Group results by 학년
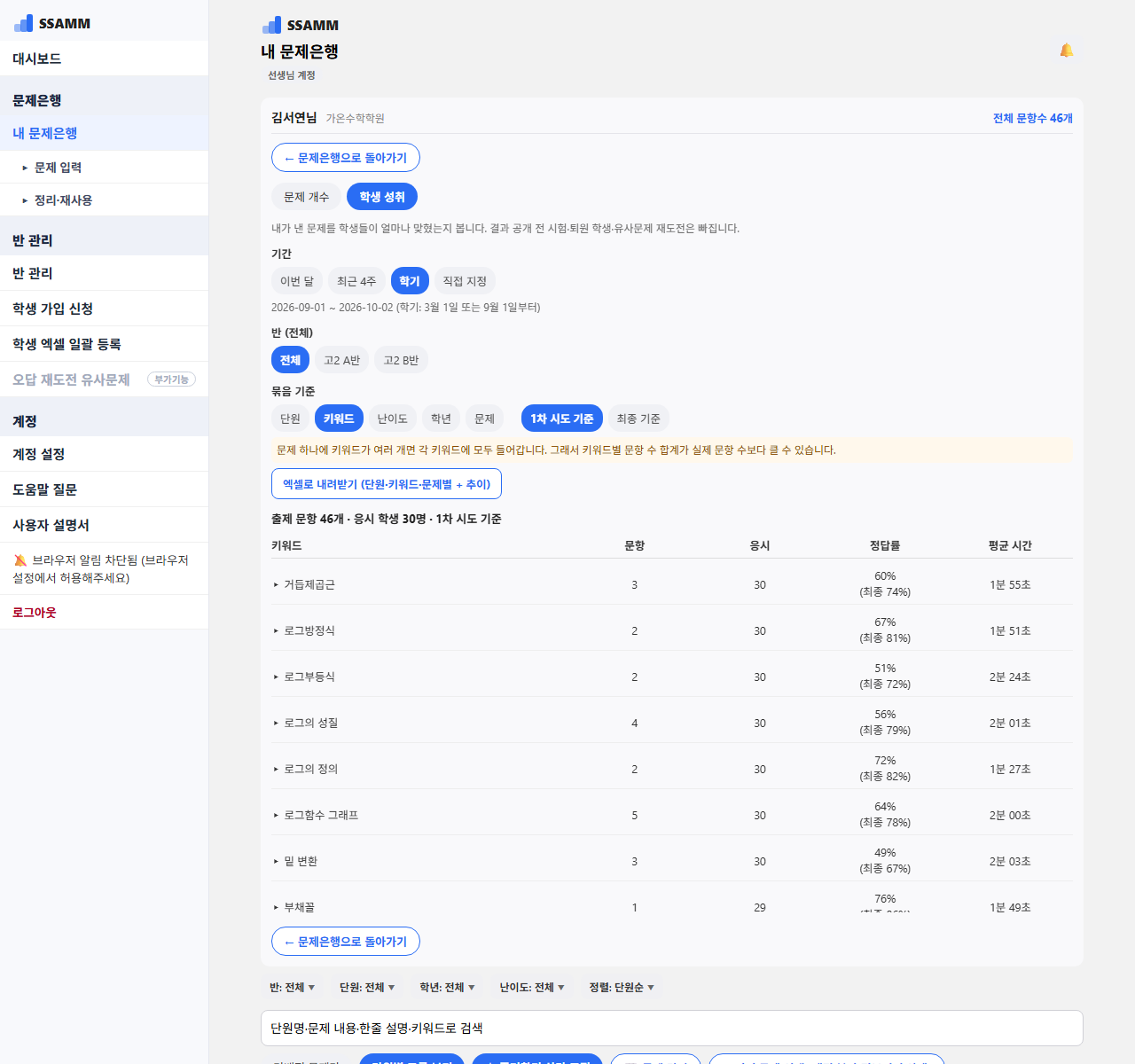 pyautogui.click(x=441, y=419)
